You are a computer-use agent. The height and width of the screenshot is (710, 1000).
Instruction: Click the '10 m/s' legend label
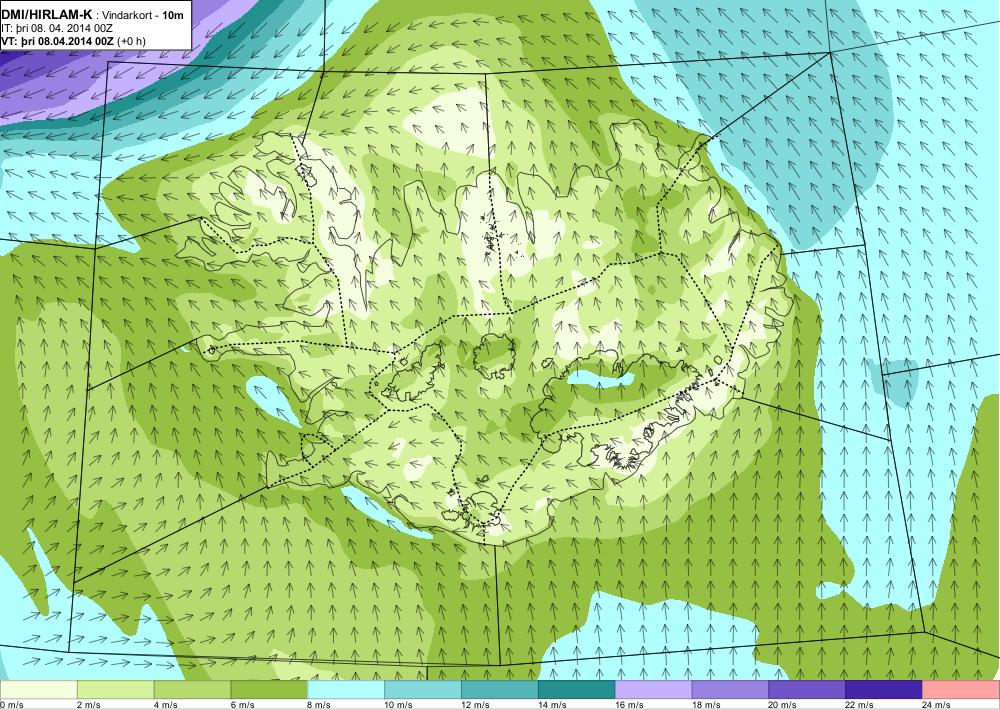pos(399,705)
